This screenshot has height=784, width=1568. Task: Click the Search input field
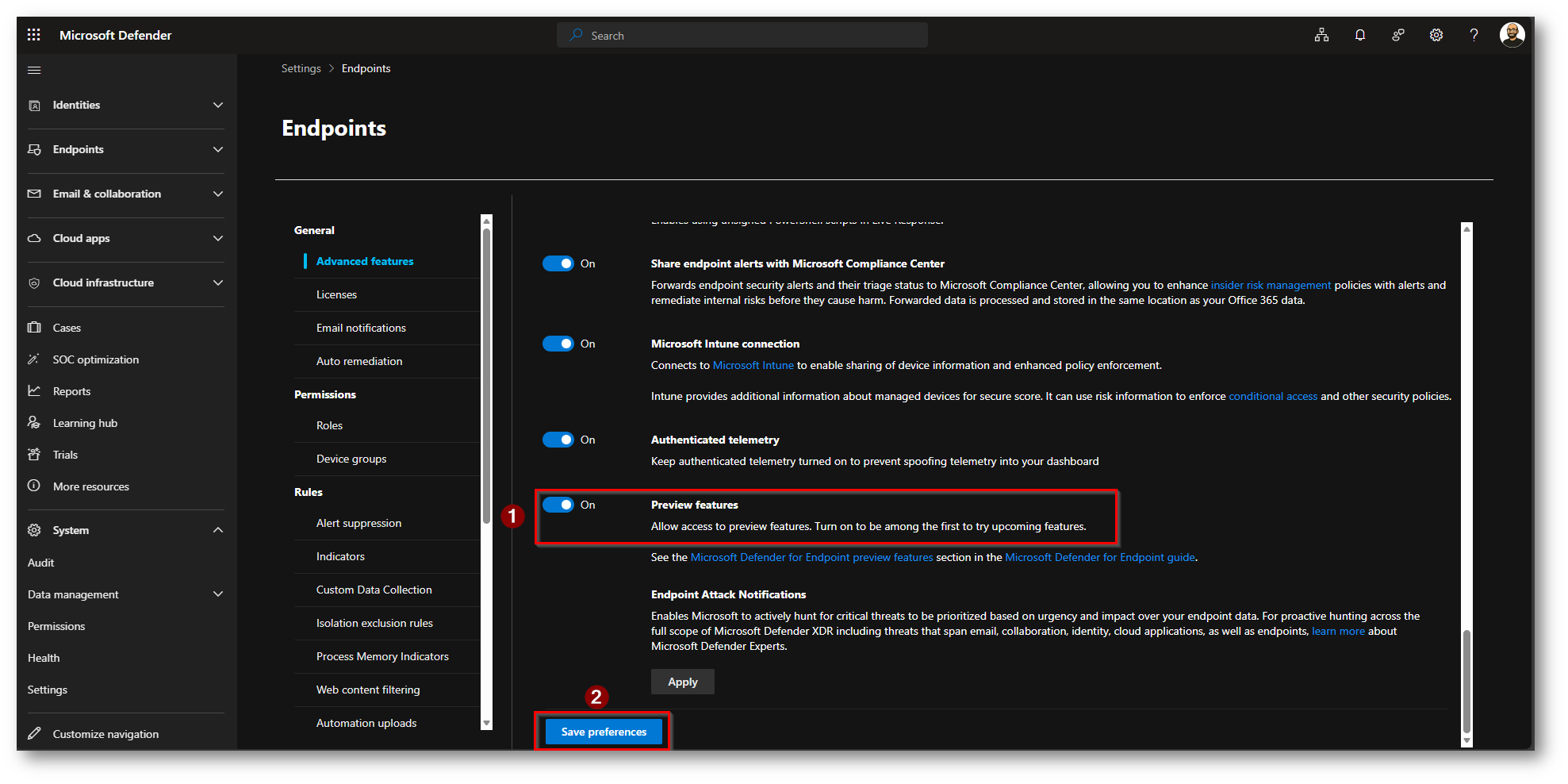(742, 35)
